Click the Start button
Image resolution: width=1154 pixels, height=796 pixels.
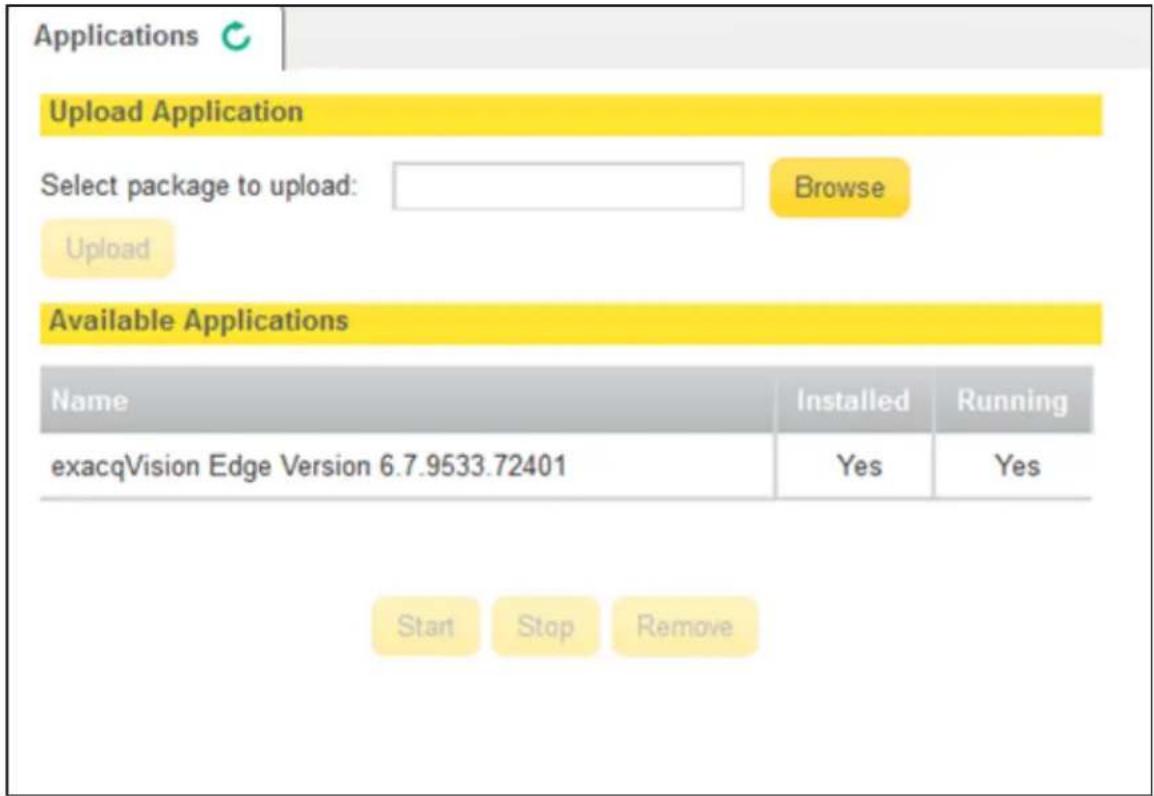click(425, 626)
